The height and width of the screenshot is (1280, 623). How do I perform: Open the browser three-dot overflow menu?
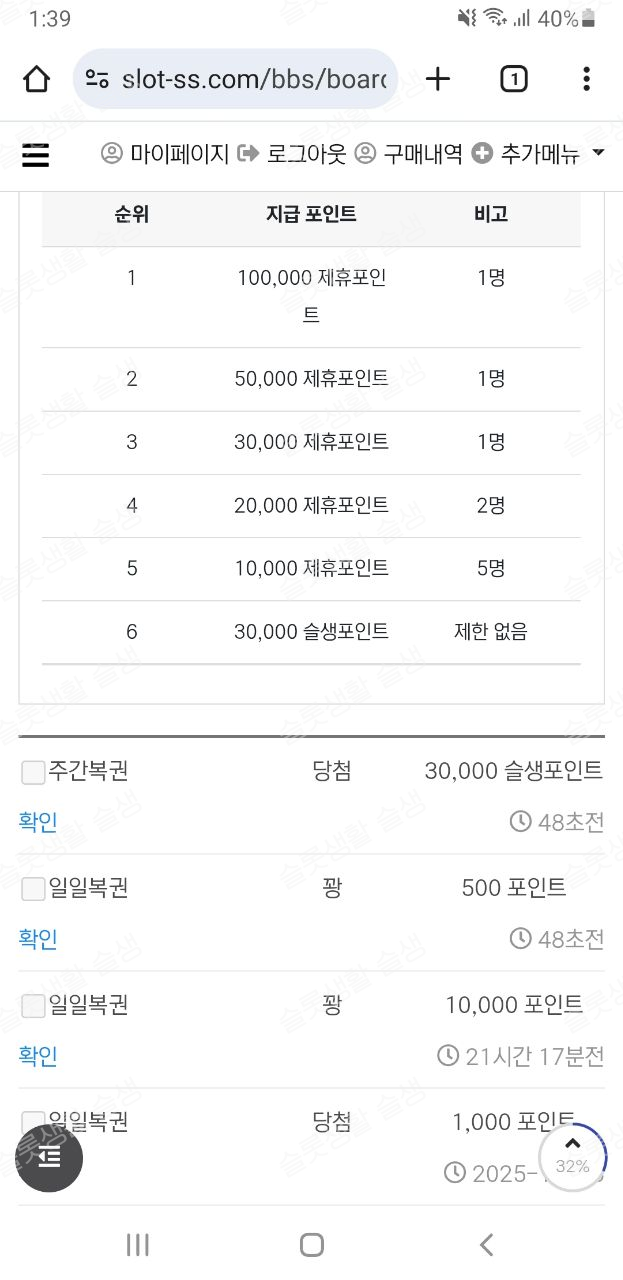587,79
